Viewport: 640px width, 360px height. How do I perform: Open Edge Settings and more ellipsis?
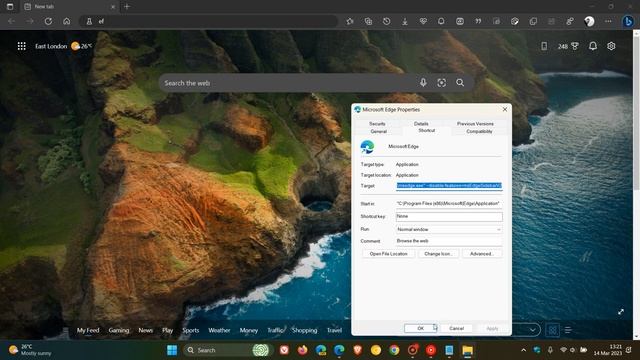pos(608,21)
